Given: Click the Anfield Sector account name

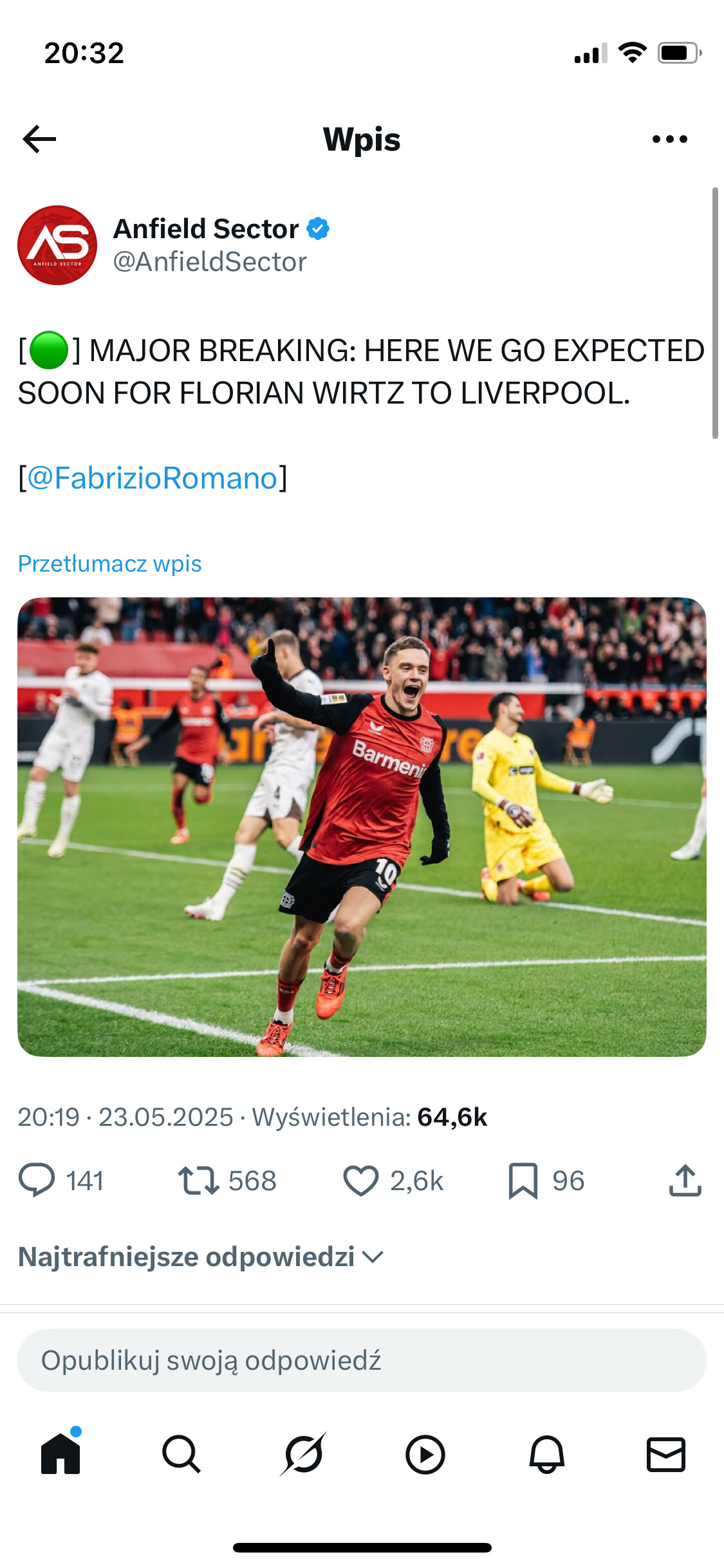Looking at the screenshot, I should 206,229.
